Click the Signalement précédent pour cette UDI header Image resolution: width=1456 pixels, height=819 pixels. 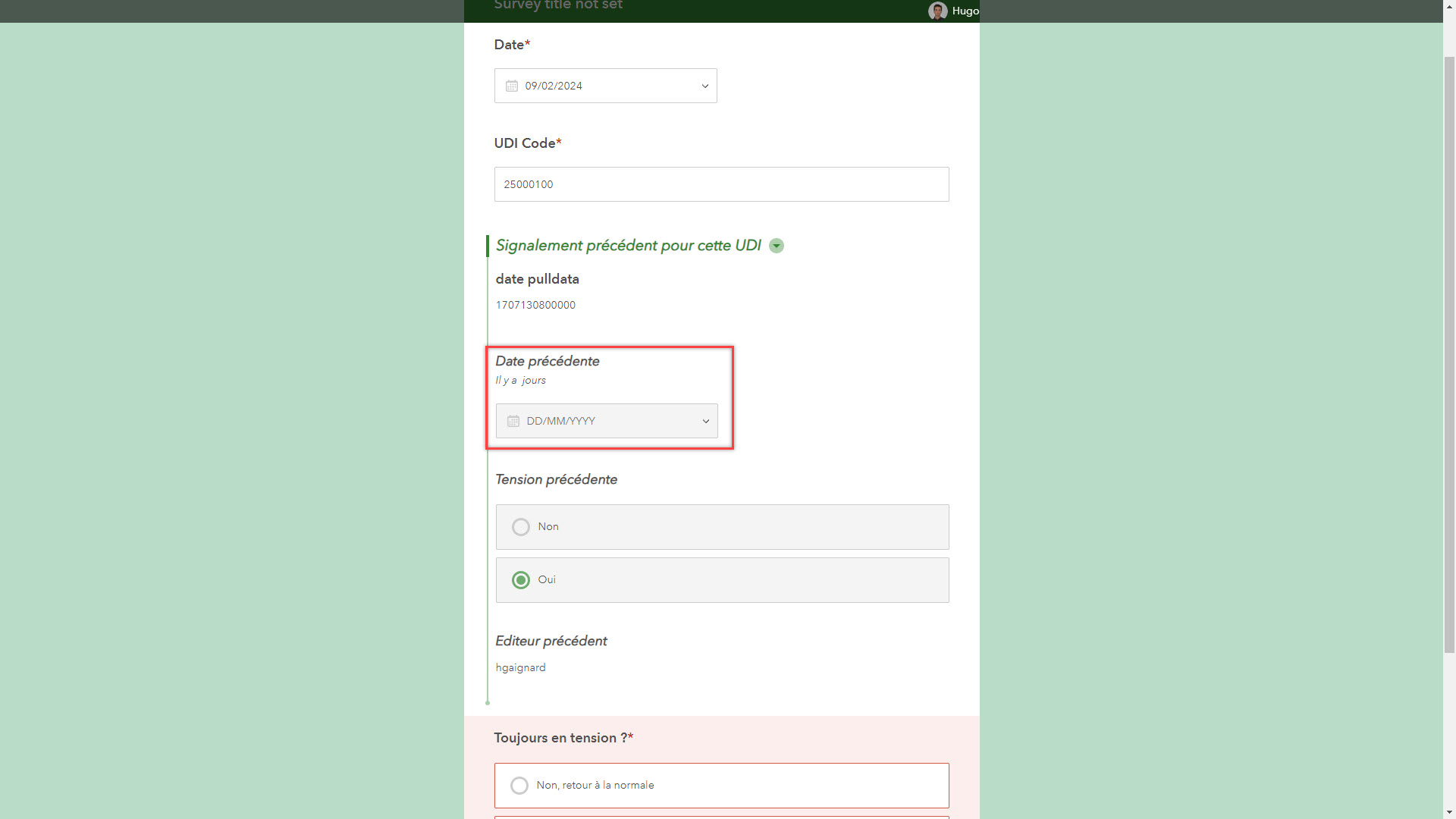[628, 246]
